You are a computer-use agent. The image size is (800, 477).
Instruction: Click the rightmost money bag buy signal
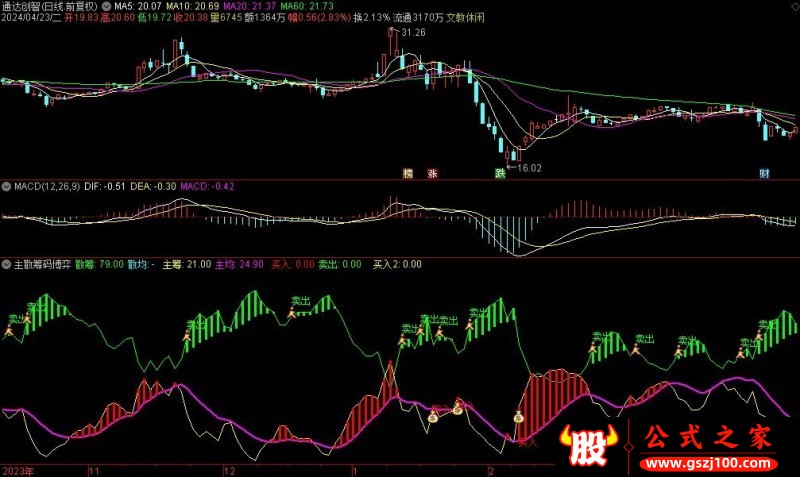pos(519,417)
